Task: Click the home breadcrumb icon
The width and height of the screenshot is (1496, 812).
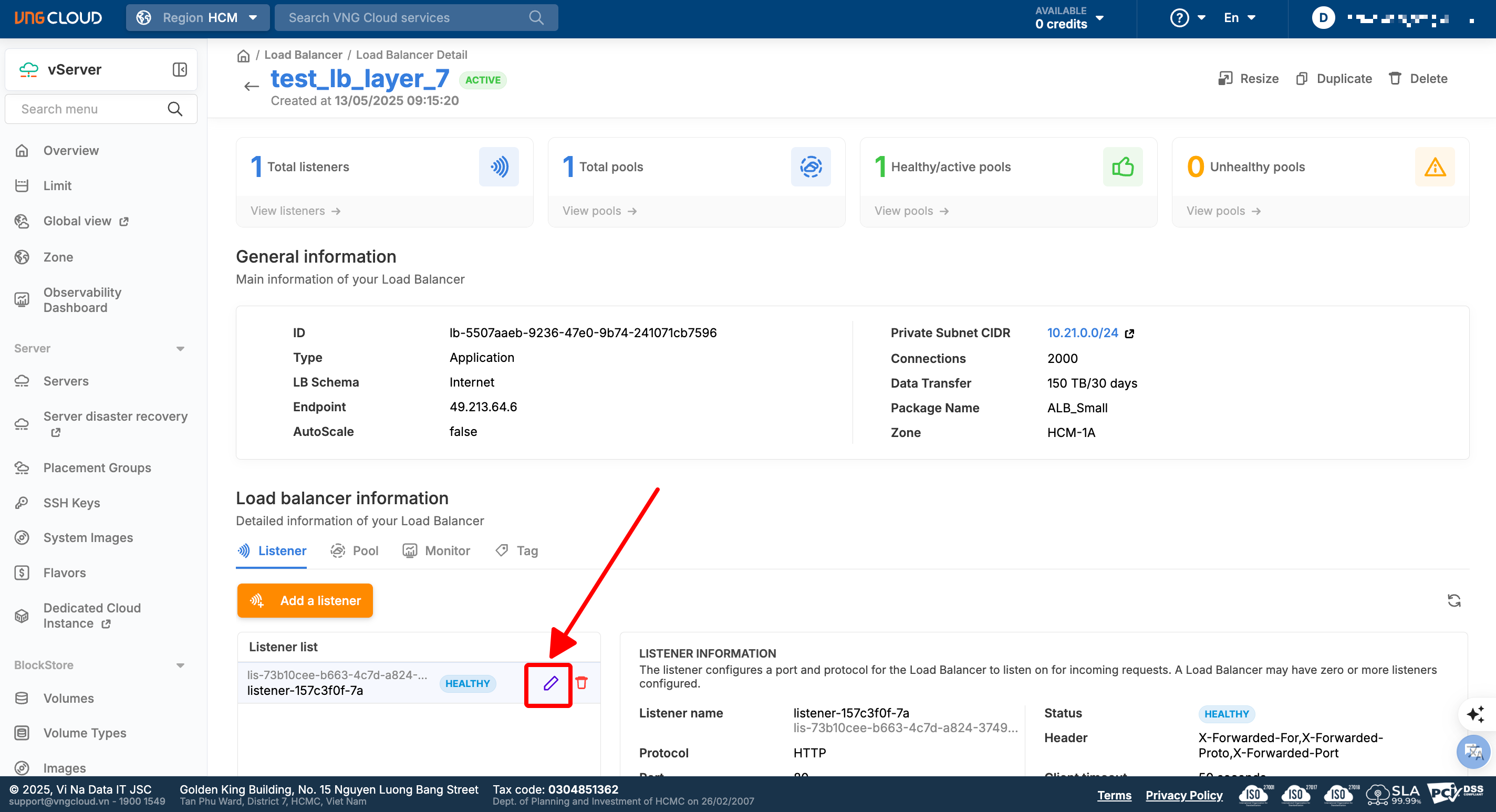Action: pyautogui.click(x=243, y=56)
